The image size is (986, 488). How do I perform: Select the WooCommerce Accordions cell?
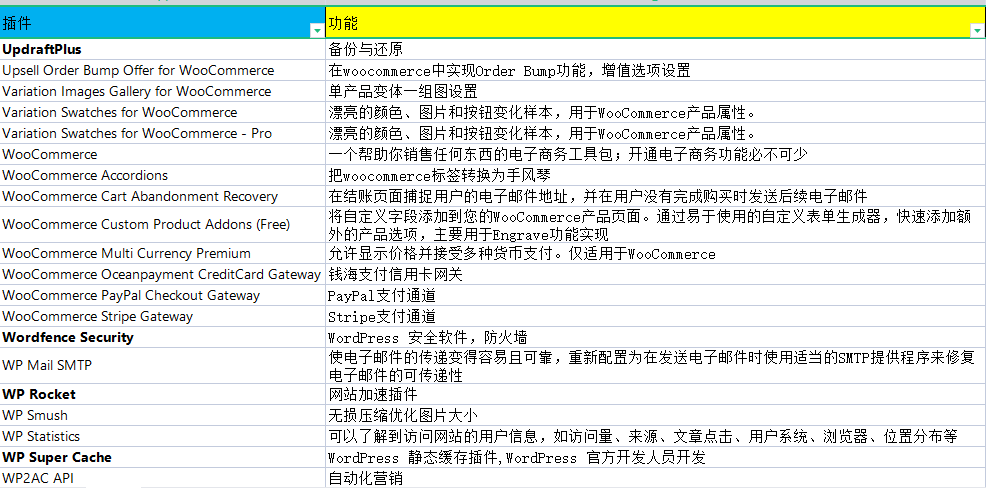pyautogui.click(x=162, y=175)
